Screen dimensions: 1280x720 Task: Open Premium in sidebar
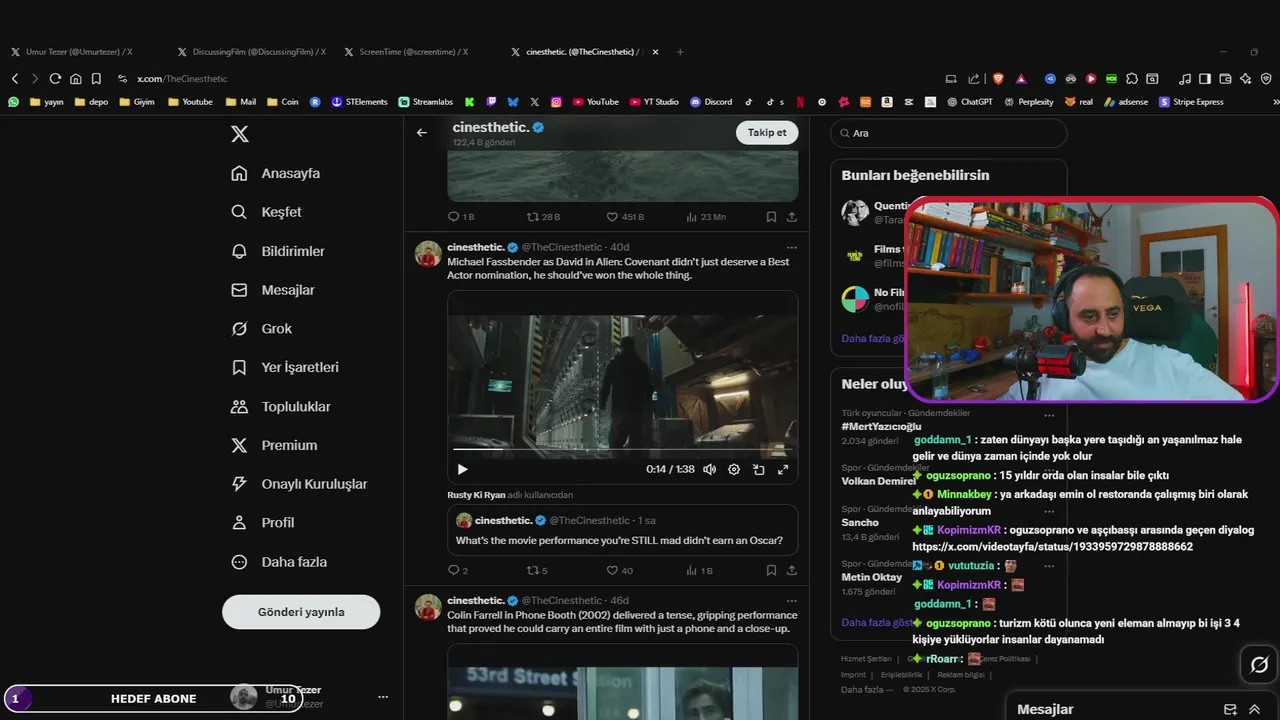(x=274, y=445)
